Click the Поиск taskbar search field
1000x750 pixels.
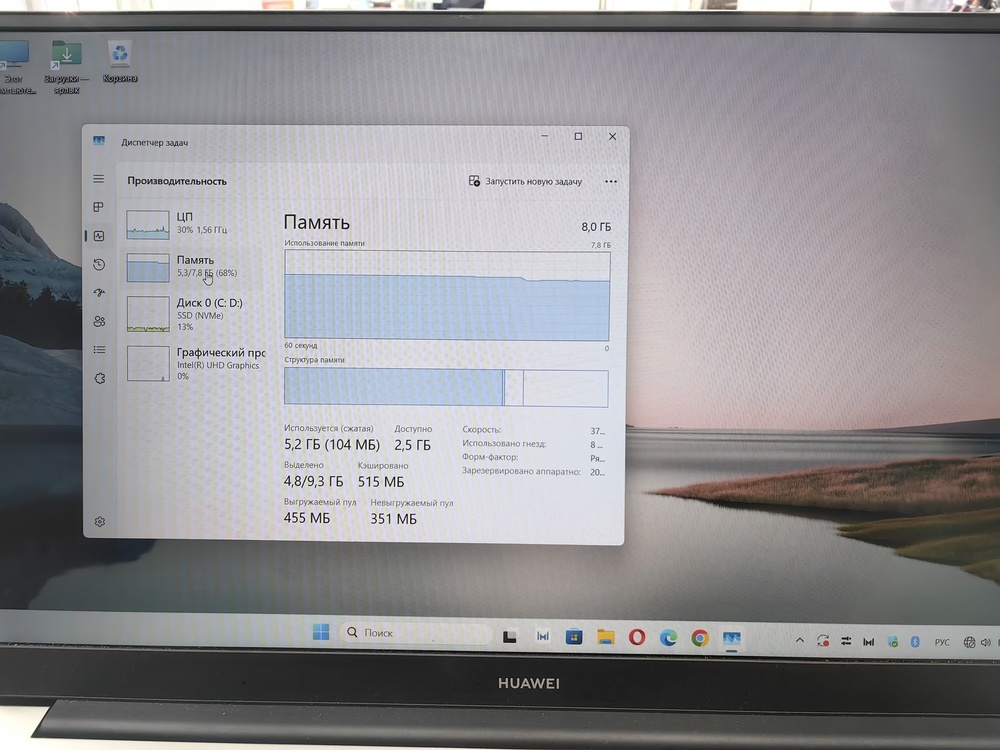[x=416, y=633]
